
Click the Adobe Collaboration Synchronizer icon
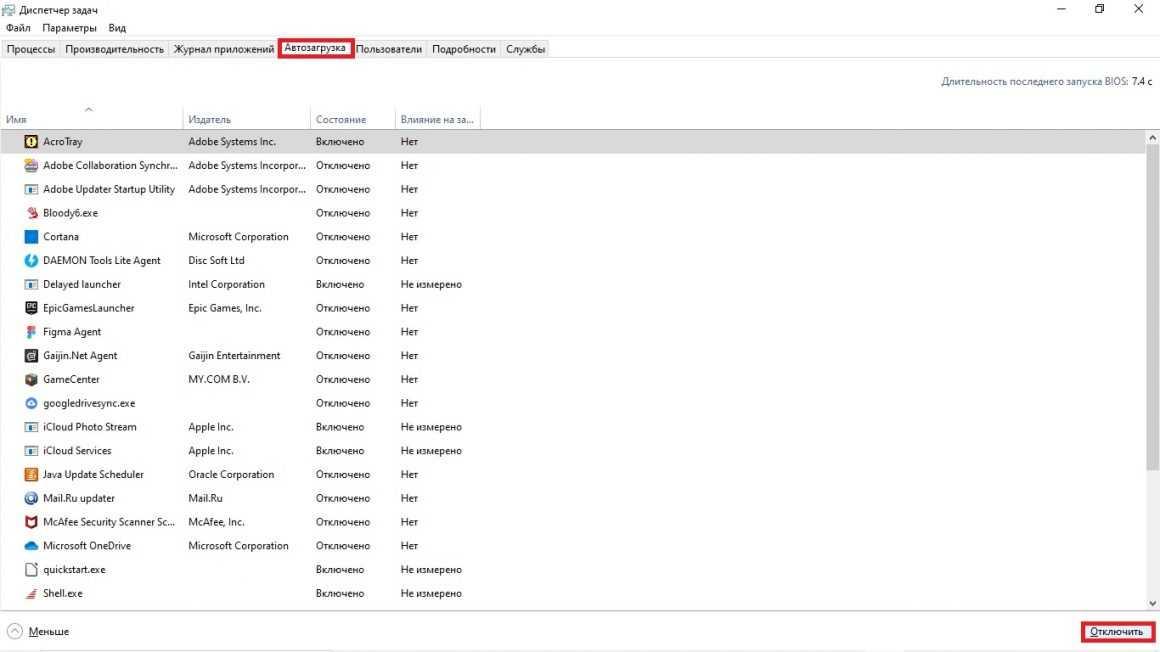click(31, 165)
